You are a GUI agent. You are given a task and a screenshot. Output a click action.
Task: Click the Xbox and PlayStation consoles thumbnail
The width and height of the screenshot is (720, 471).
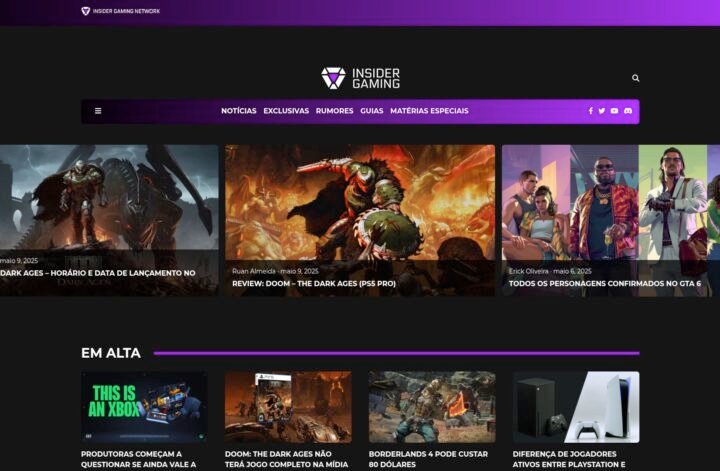[576, 407]
